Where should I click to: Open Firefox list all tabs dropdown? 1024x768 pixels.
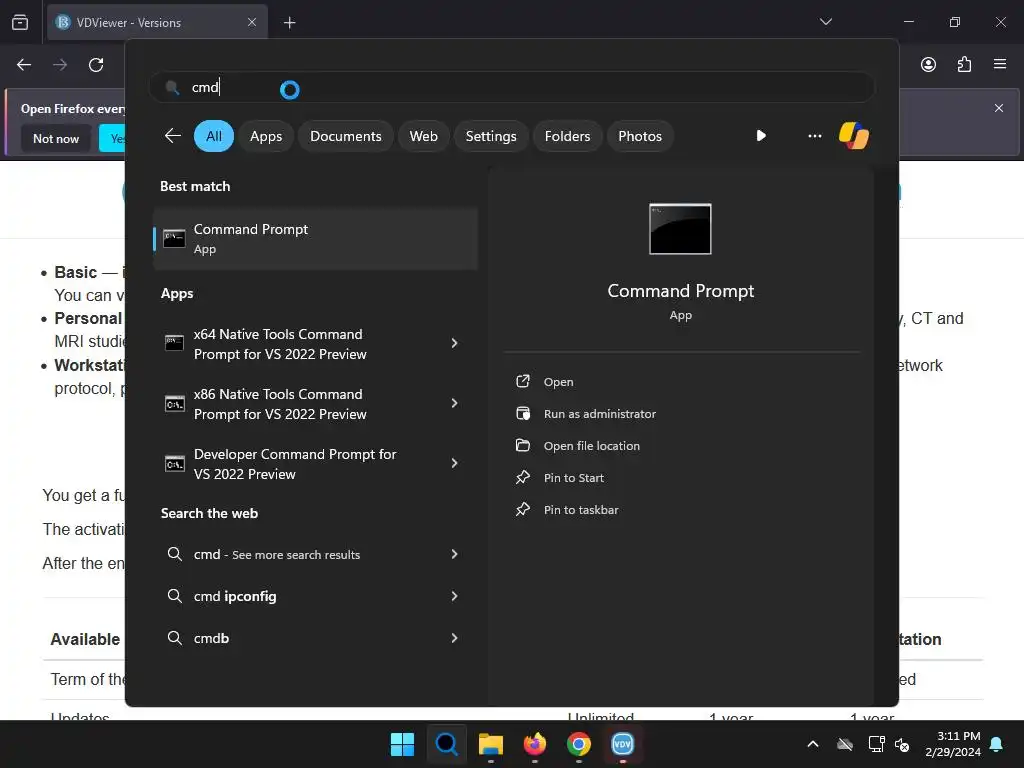click(825, 22)
